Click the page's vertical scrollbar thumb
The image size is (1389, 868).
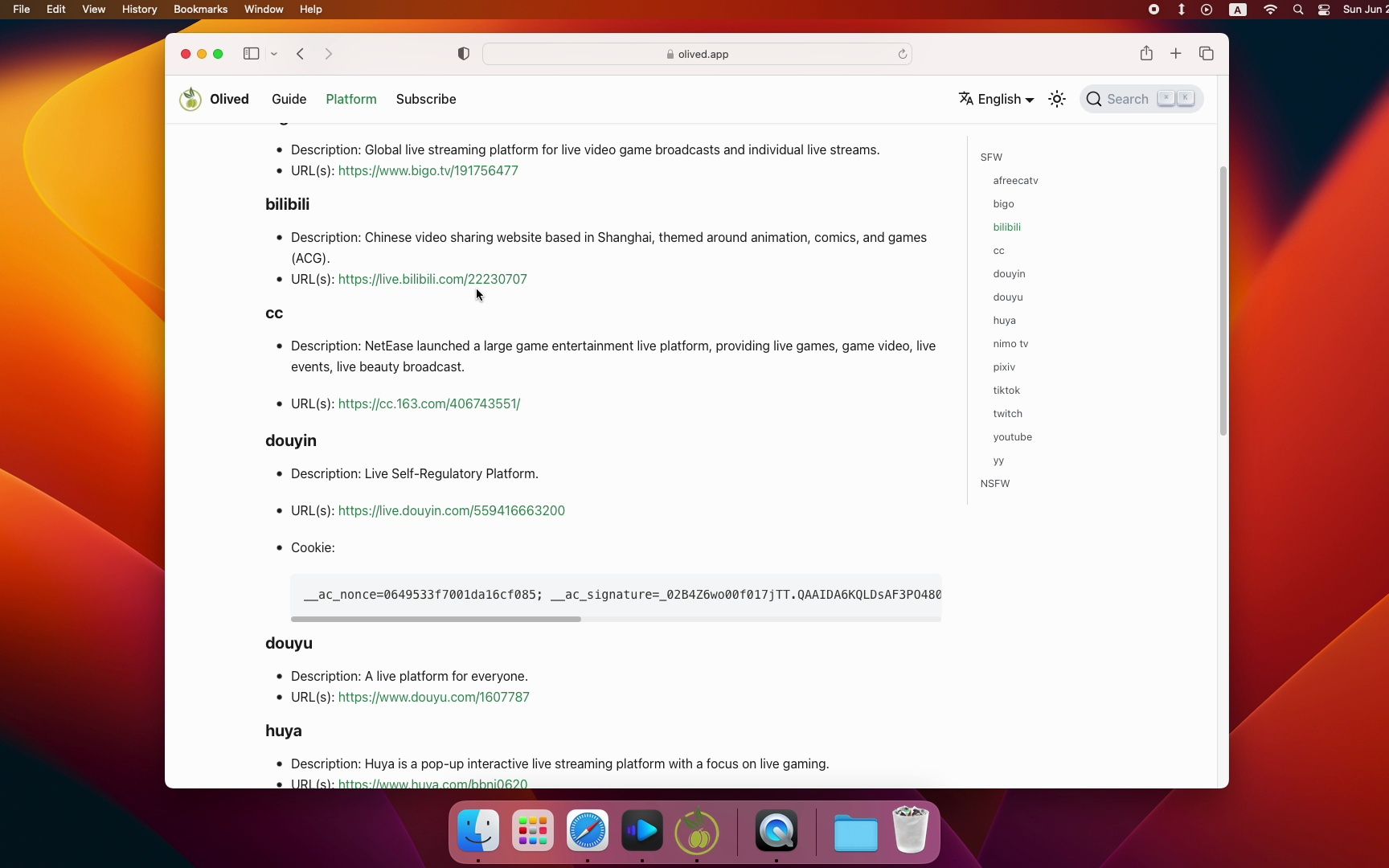click(x=1223, y=301)
